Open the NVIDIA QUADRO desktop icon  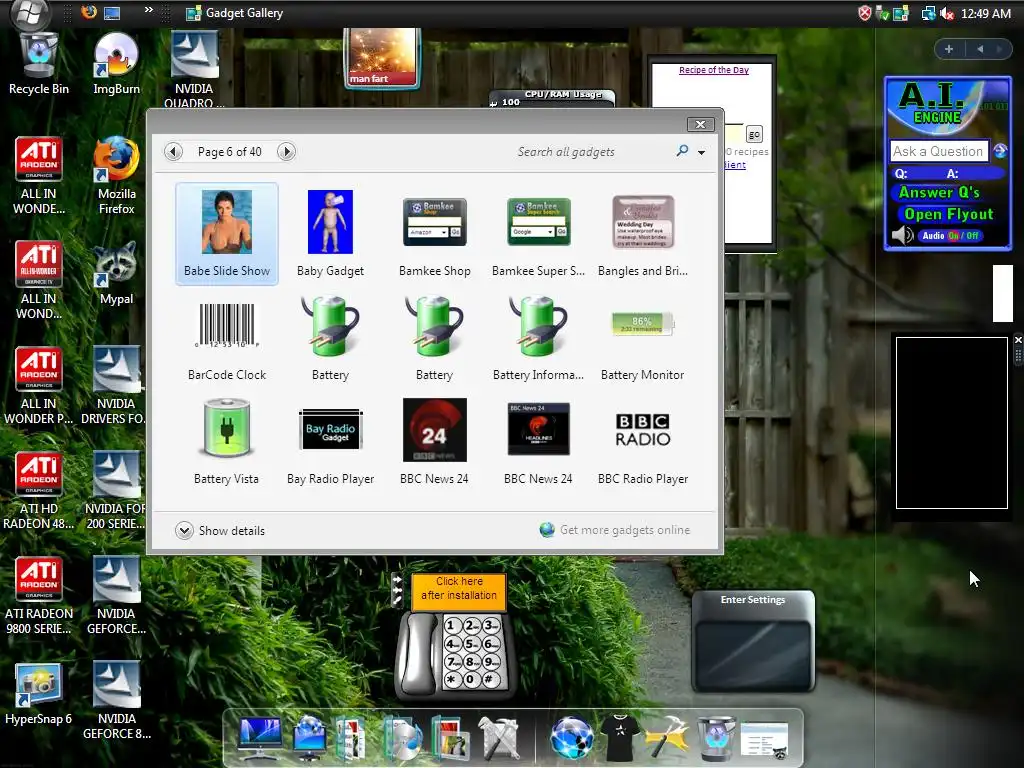194,69
